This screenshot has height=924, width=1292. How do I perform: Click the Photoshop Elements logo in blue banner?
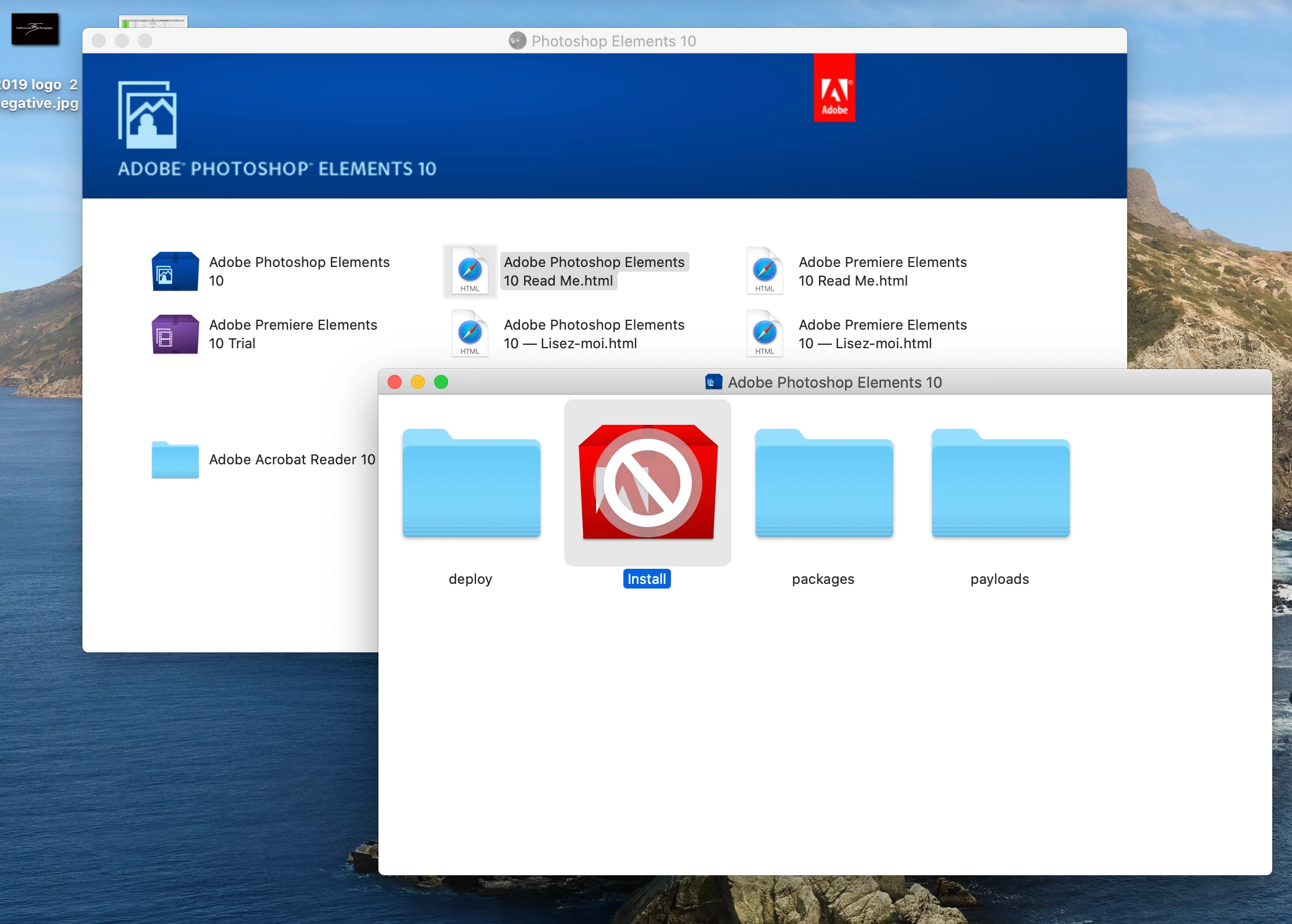pyautogui.click(x=147, y=115)
